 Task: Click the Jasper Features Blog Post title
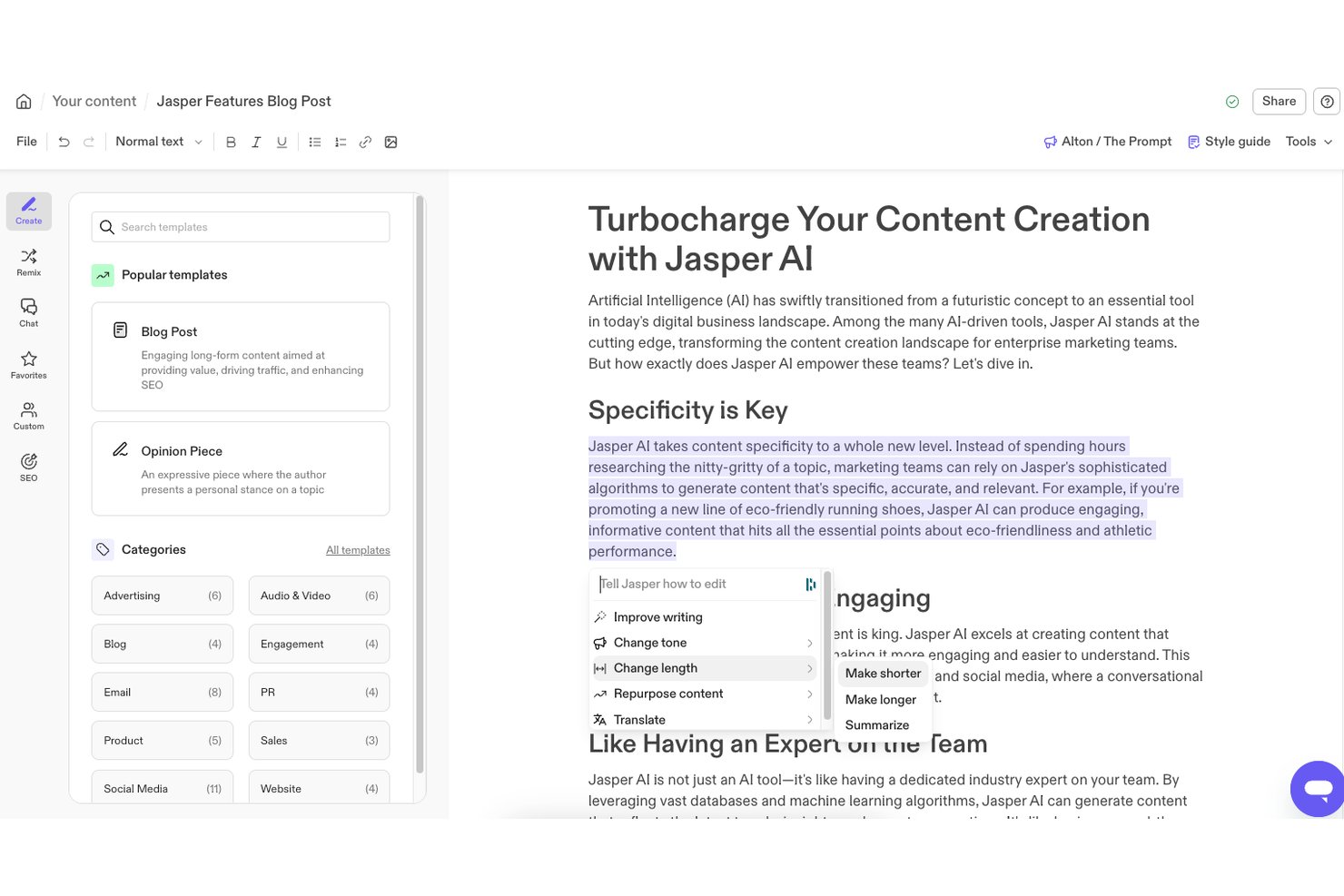pyautogui.click(x=243, y=102)
